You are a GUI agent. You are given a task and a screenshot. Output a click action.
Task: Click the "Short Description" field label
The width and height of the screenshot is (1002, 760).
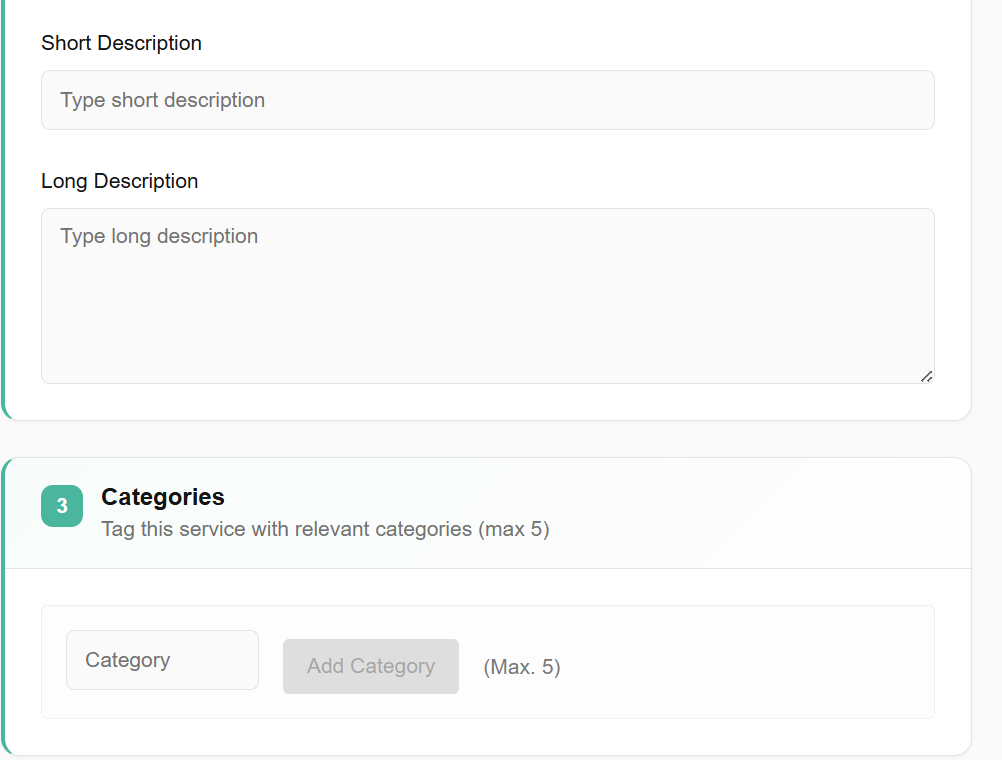pos(121,43)
